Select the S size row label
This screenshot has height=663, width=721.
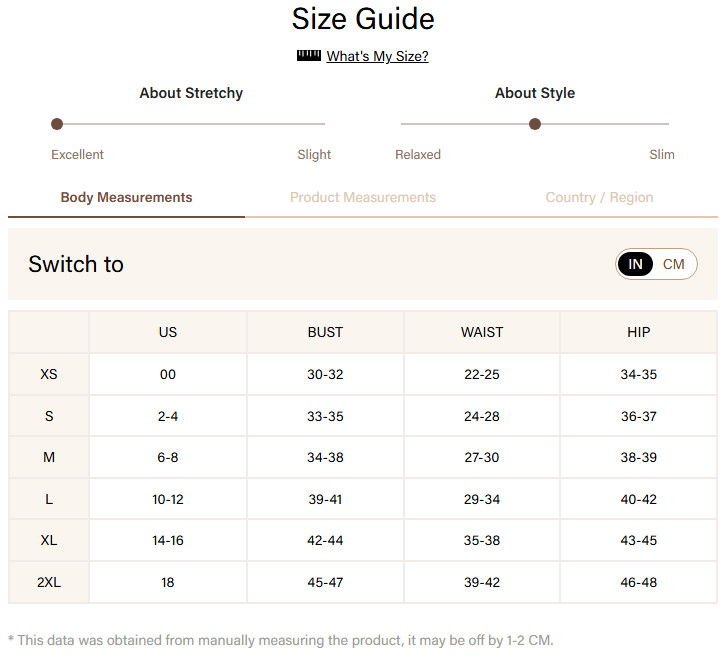49,416
